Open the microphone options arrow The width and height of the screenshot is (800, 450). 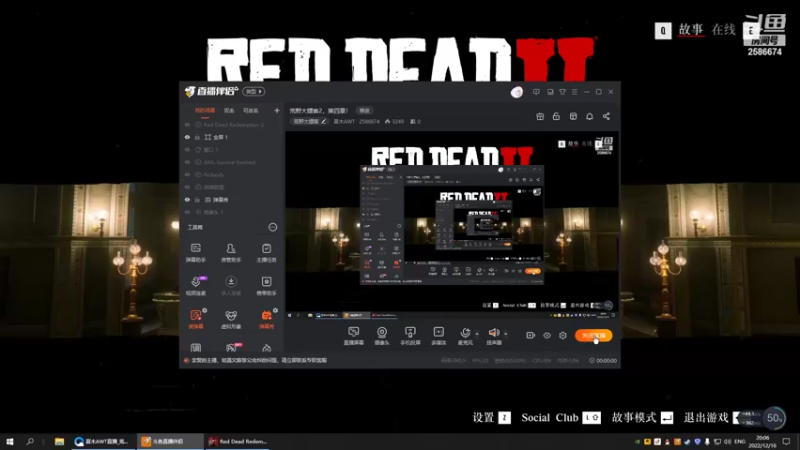(477, 334)
